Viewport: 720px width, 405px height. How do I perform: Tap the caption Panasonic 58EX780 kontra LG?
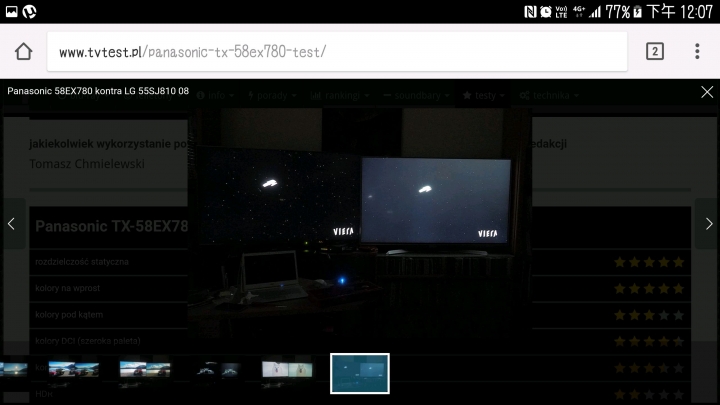tap(98, 91)
